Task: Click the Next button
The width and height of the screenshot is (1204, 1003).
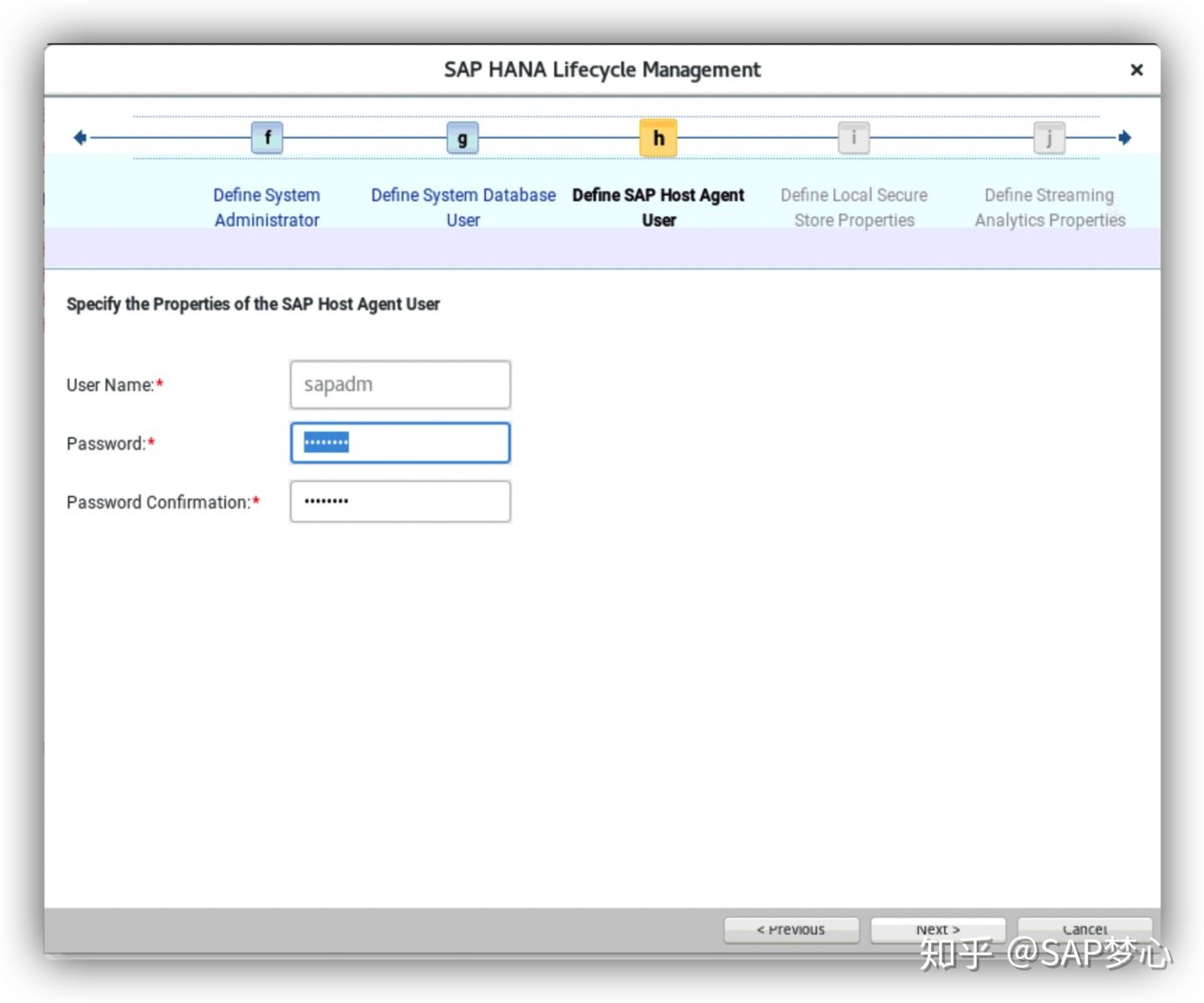Action: (938, 930)
